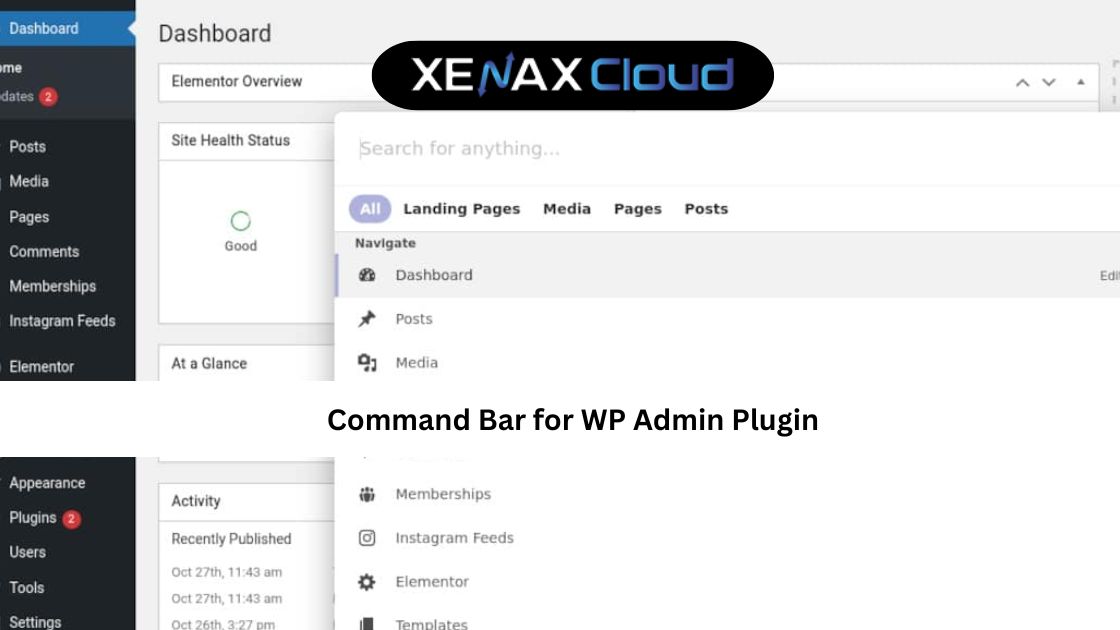
Task: Click the Activity widget heading
Action: point(196,501)
